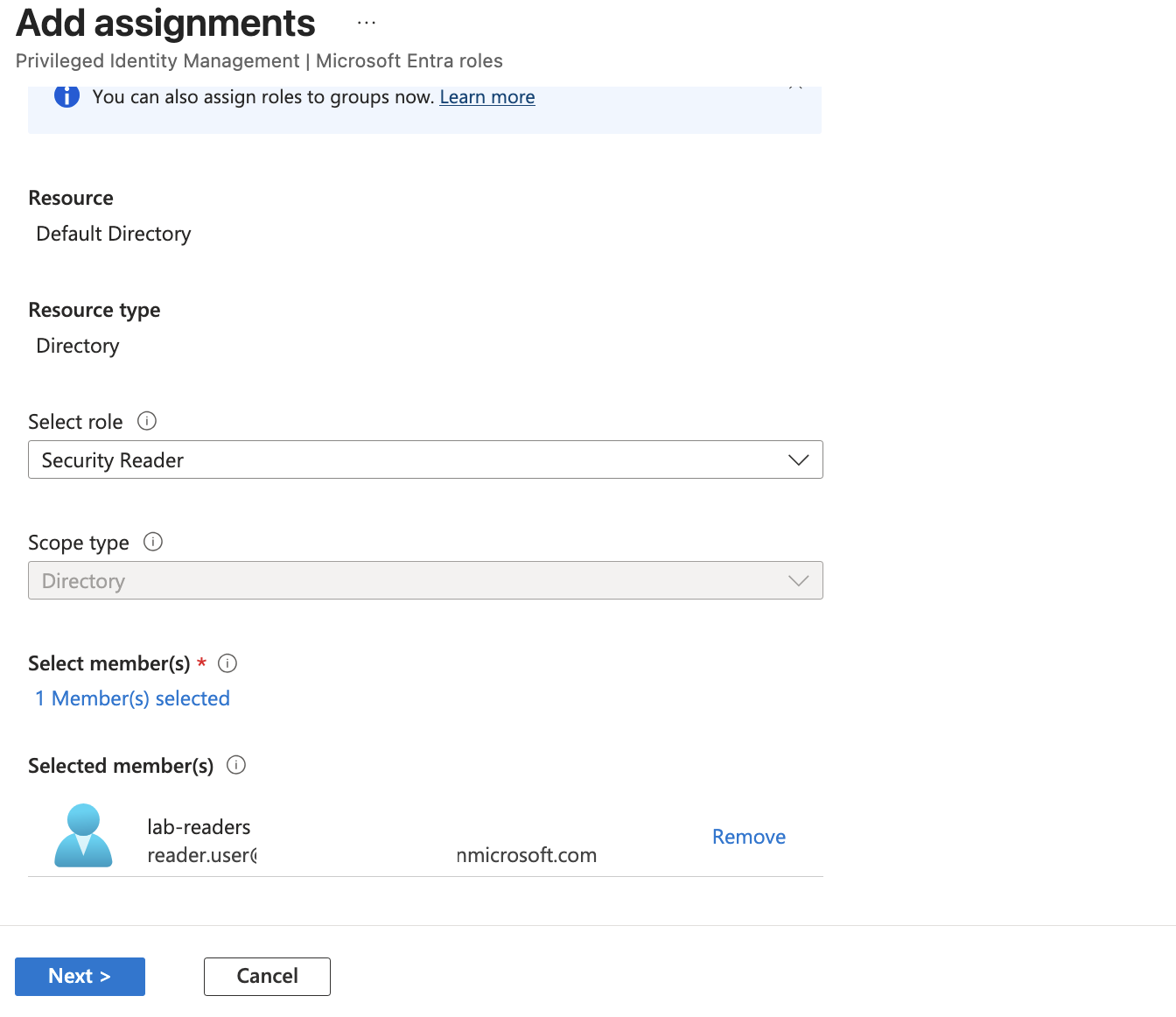Click the info icon next to Select role
1176x1017 pixels.
click(x=147, y=421)
